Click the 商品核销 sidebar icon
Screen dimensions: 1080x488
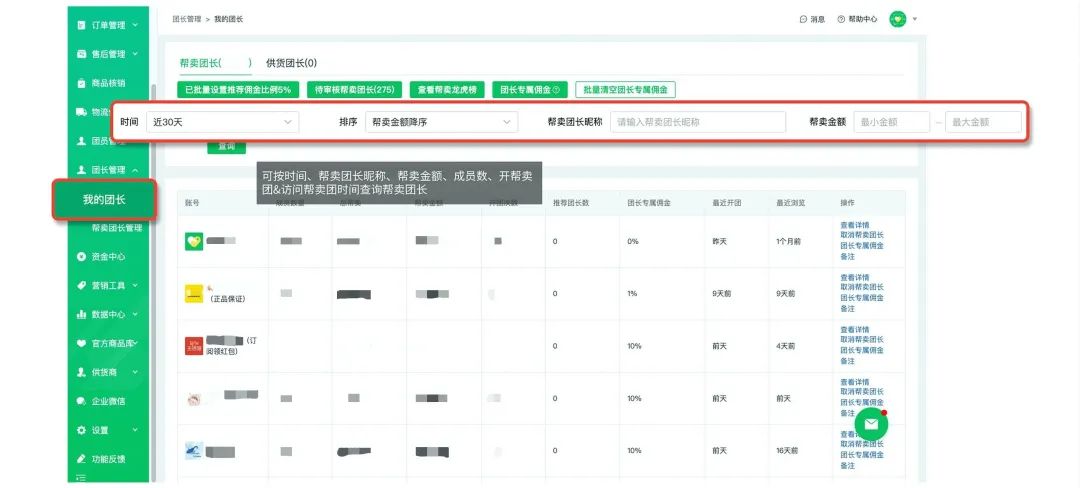point(82,83)
